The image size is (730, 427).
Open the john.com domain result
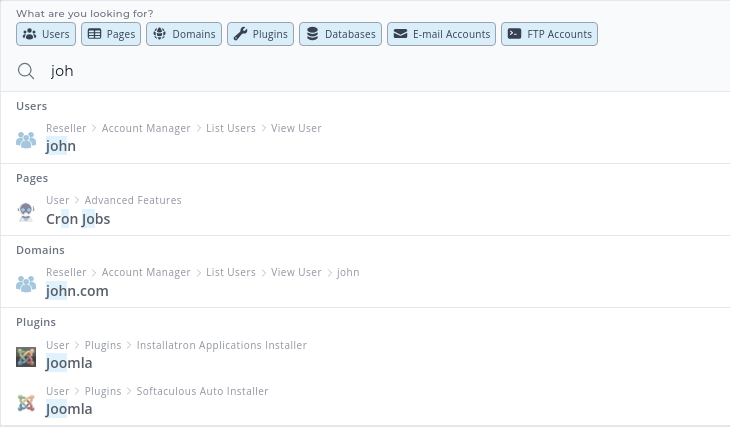point(77,291)
